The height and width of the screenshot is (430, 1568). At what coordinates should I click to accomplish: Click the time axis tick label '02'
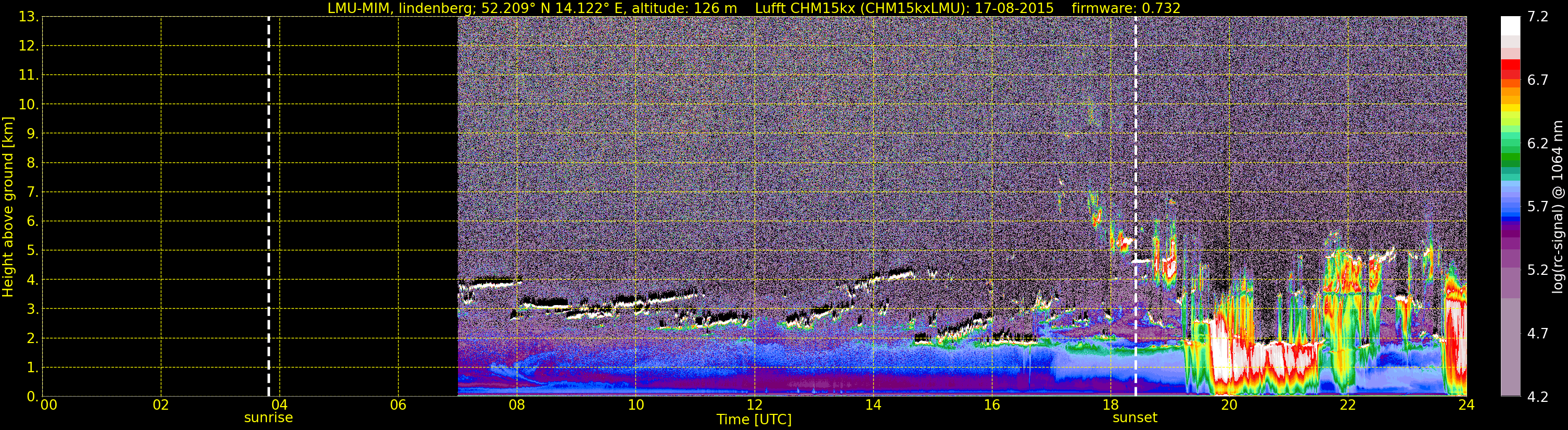[x=161, y=405]
